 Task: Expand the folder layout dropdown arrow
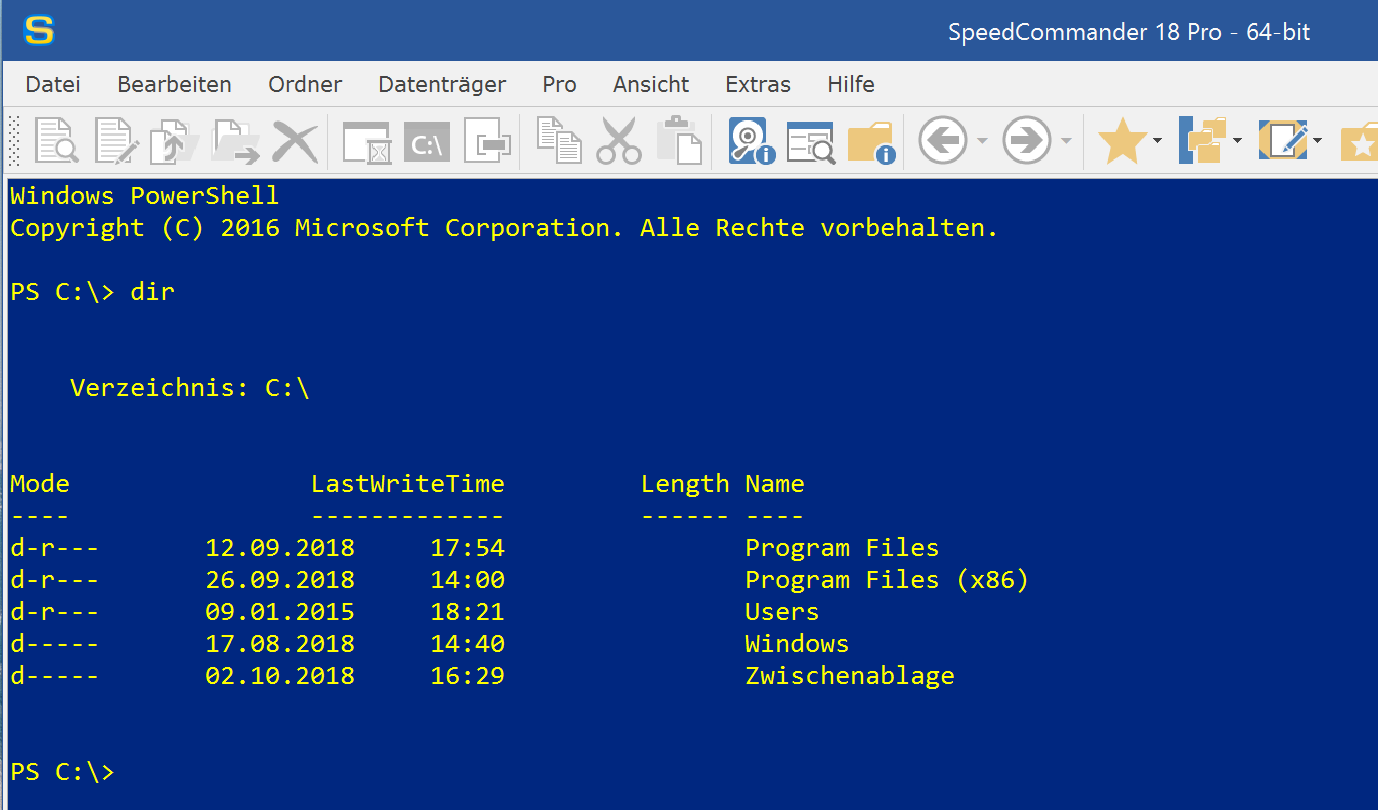[x=1237, y=141]
